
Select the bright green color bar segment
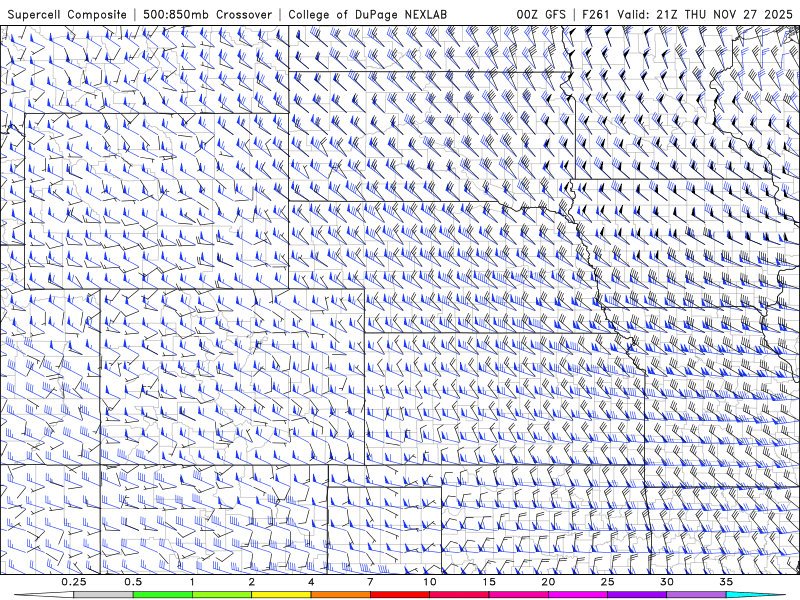pos(163,595)
